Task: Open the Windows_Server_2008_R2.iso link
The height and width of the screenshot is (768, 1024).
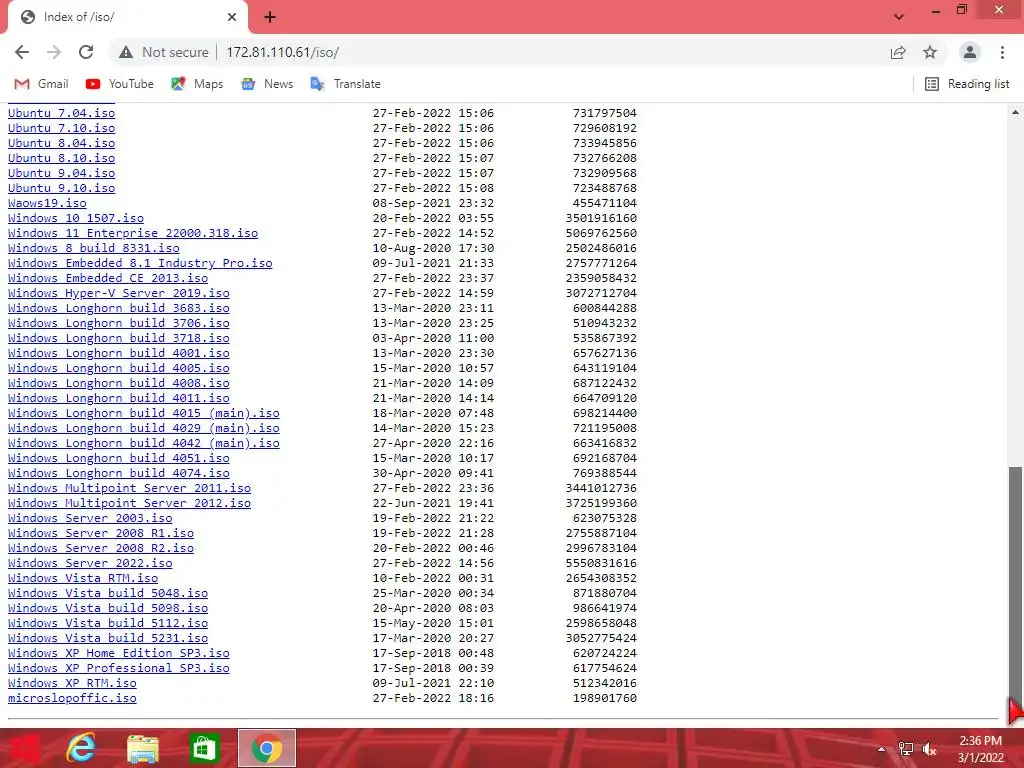Action: (x=101, y=549)
